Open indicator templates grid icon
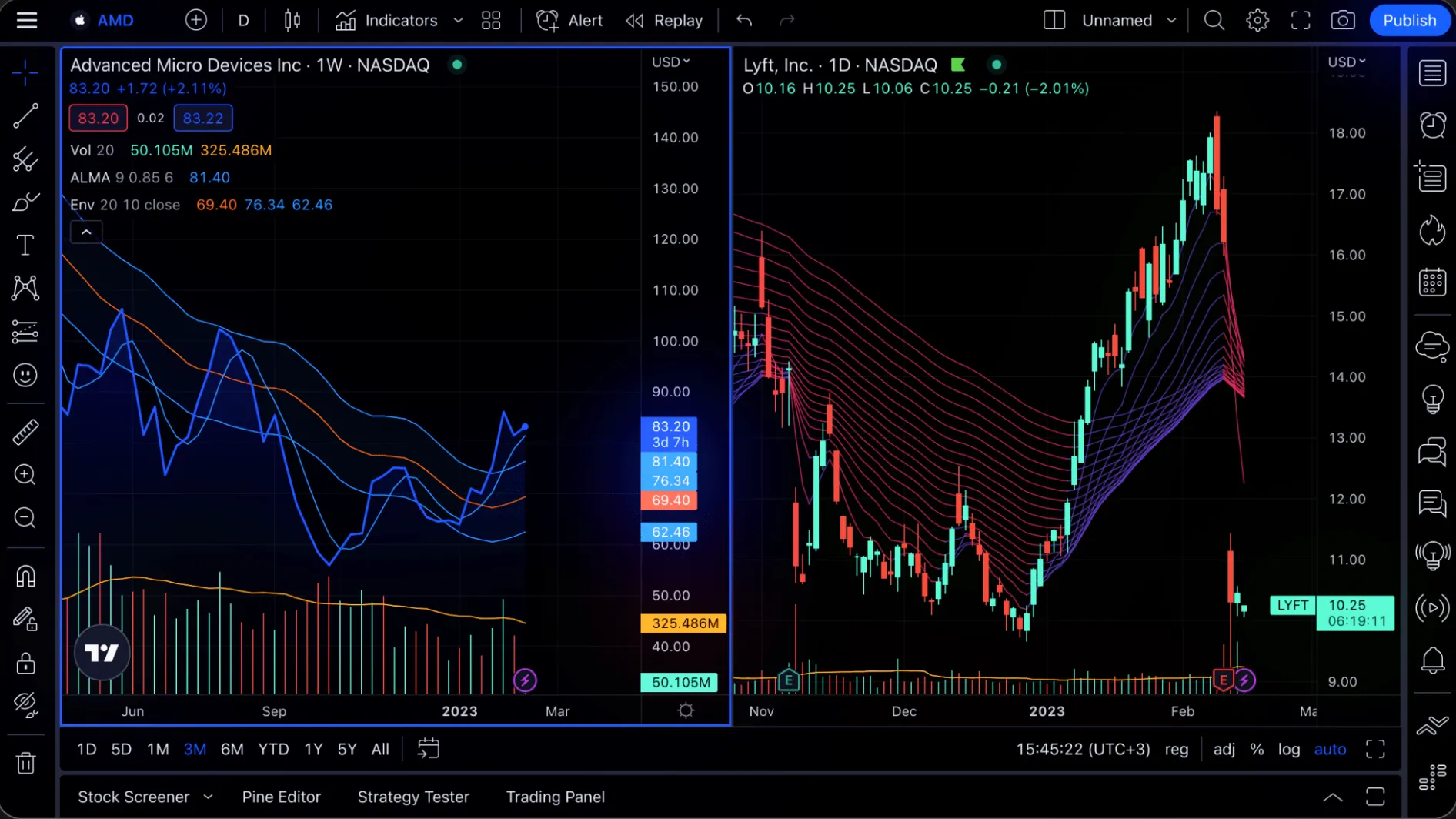The height and width of the screenshot is (819, 1456). (491, 21)
